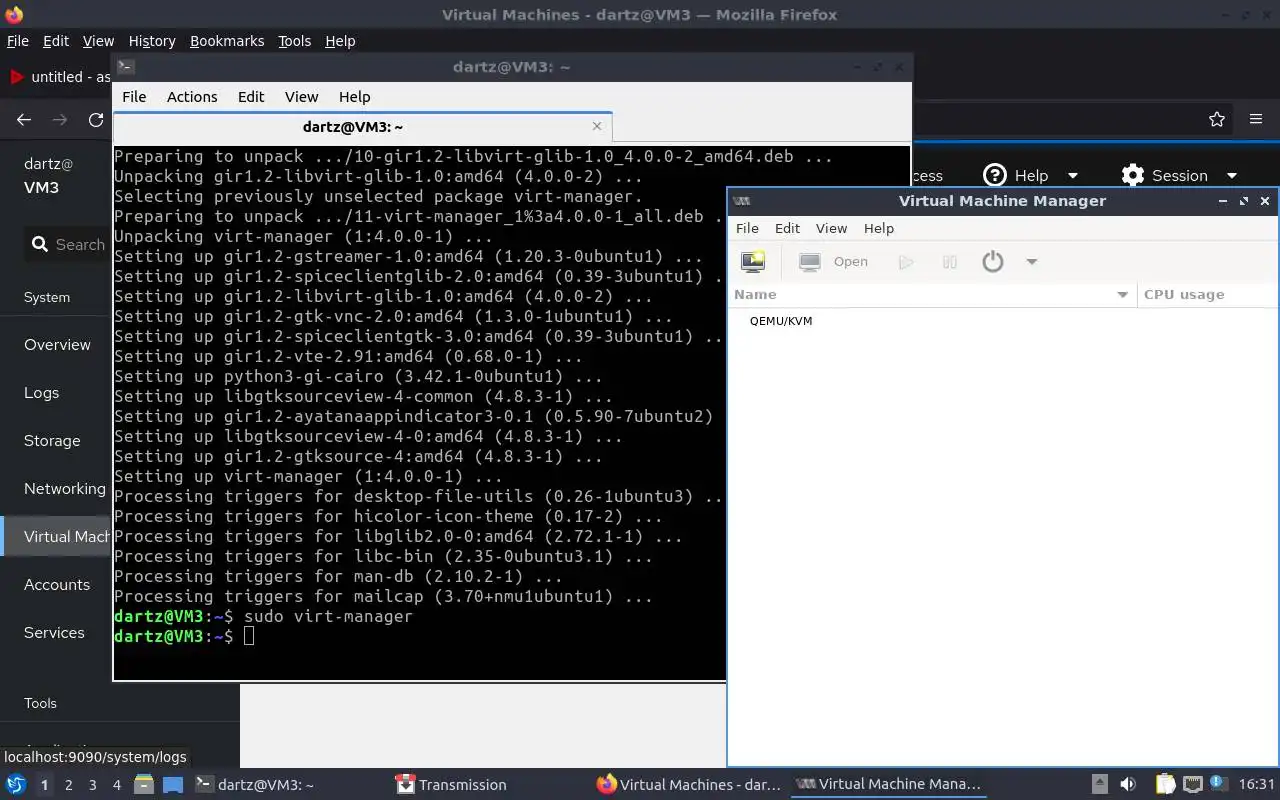The height and width of the screenshot is (800, 1280).
Task: Open the terminal Actions menu
Action: 192,97
